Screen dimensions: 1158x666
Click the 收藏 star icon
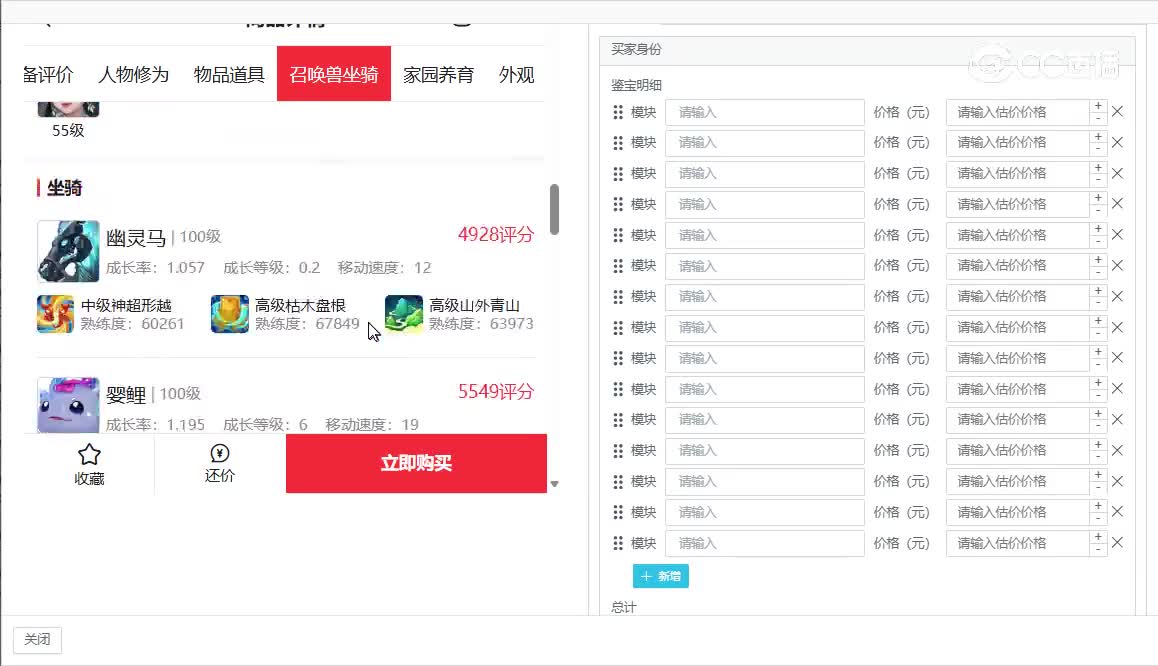point(89,454)
